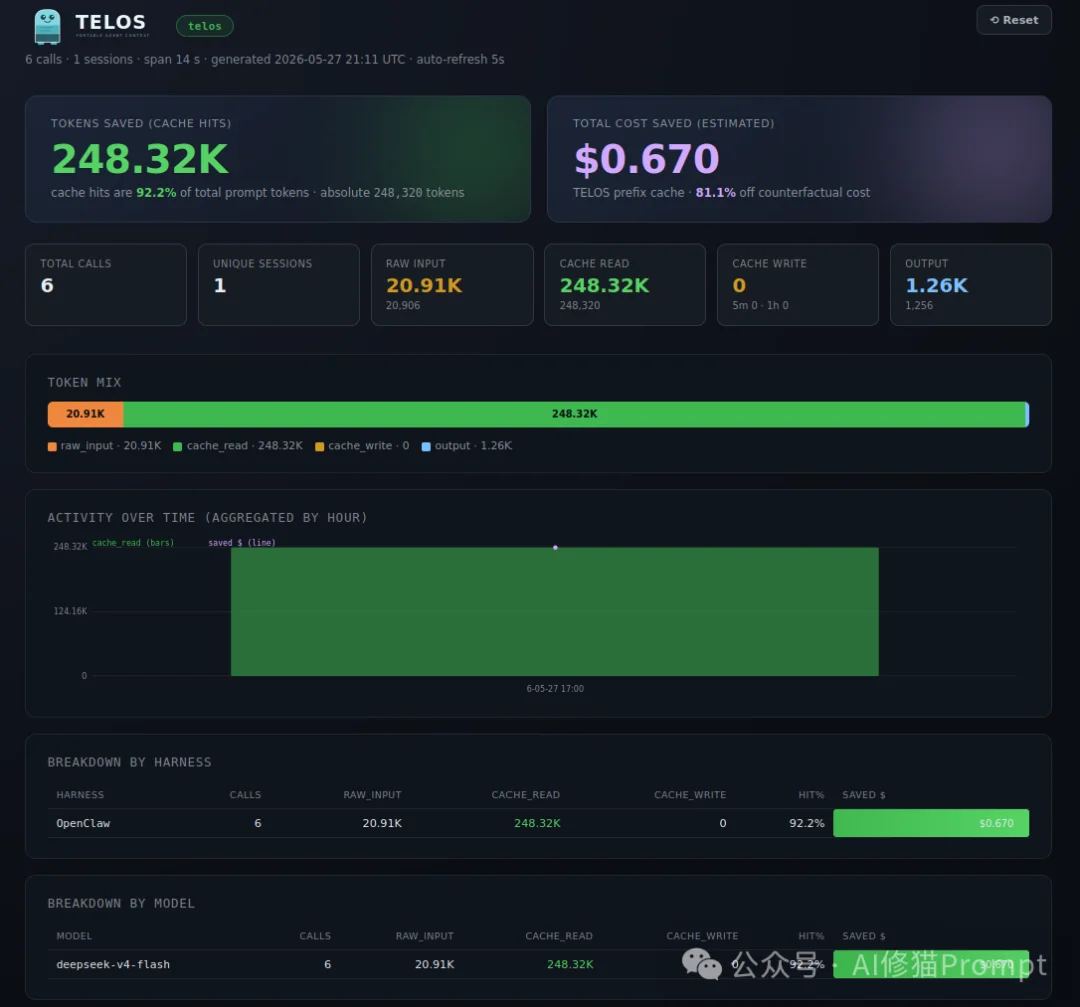The image size is (1080, 1007).
Task: Click the yellow cache_write legend swatch
Action: (320, 446)
